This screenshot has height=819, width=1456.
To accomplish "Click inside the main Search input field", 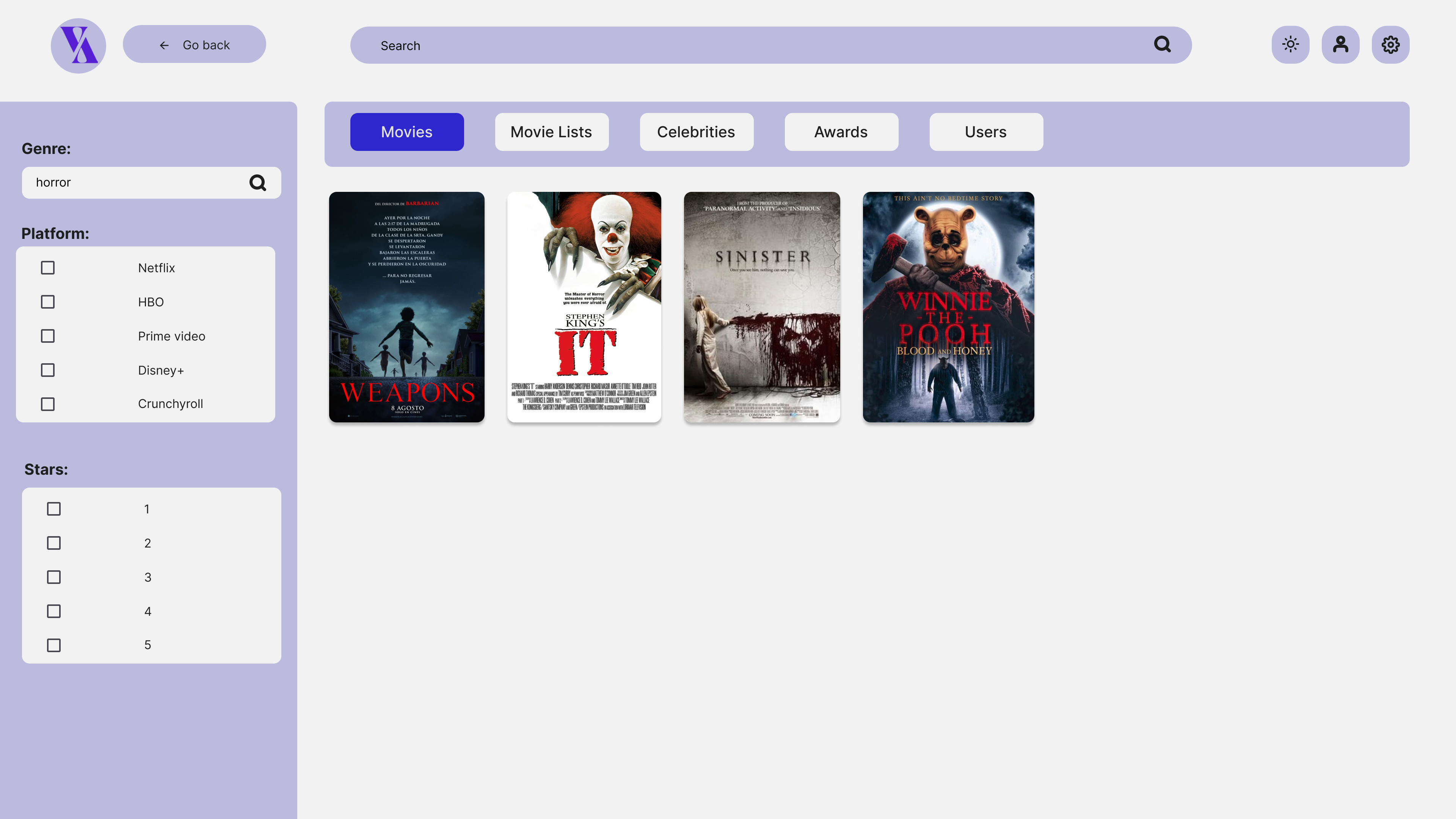I will tap(678, 45).
